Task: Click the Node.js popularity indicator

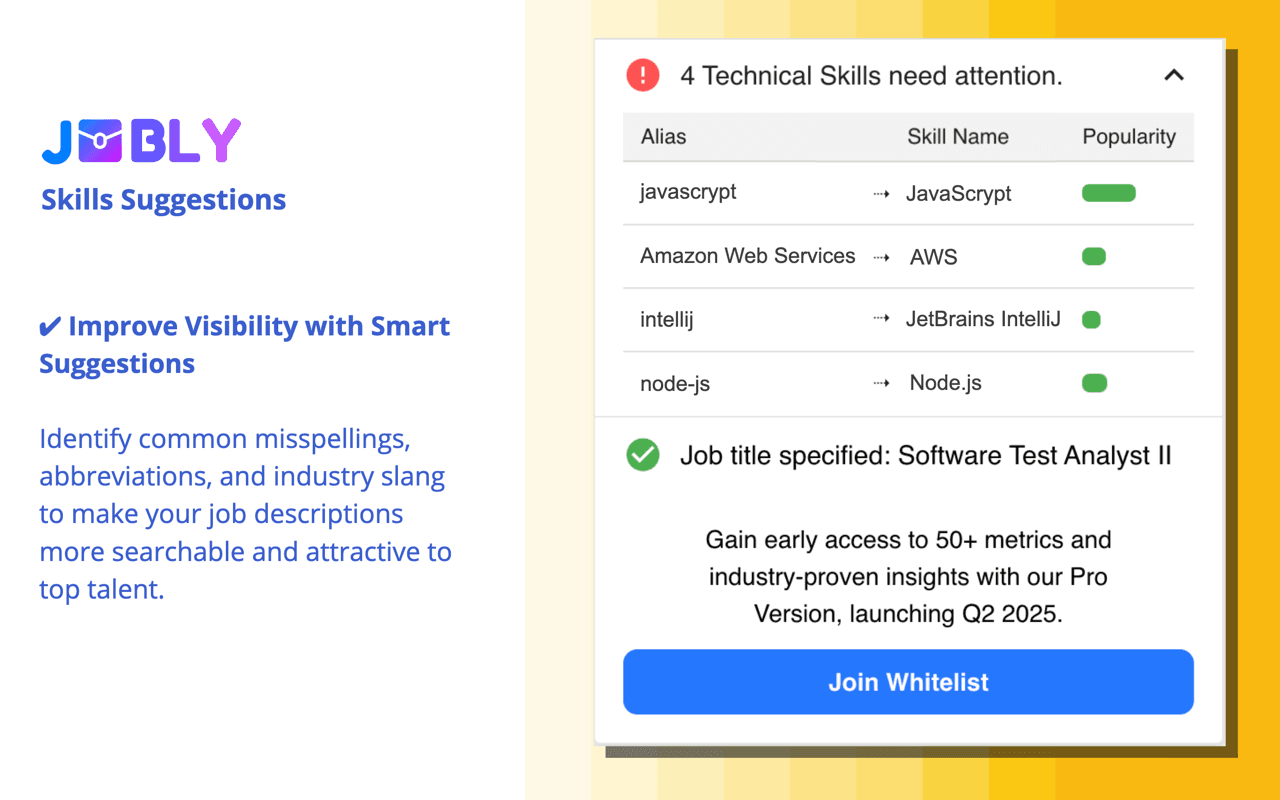Action: (x=1094, y=383)
